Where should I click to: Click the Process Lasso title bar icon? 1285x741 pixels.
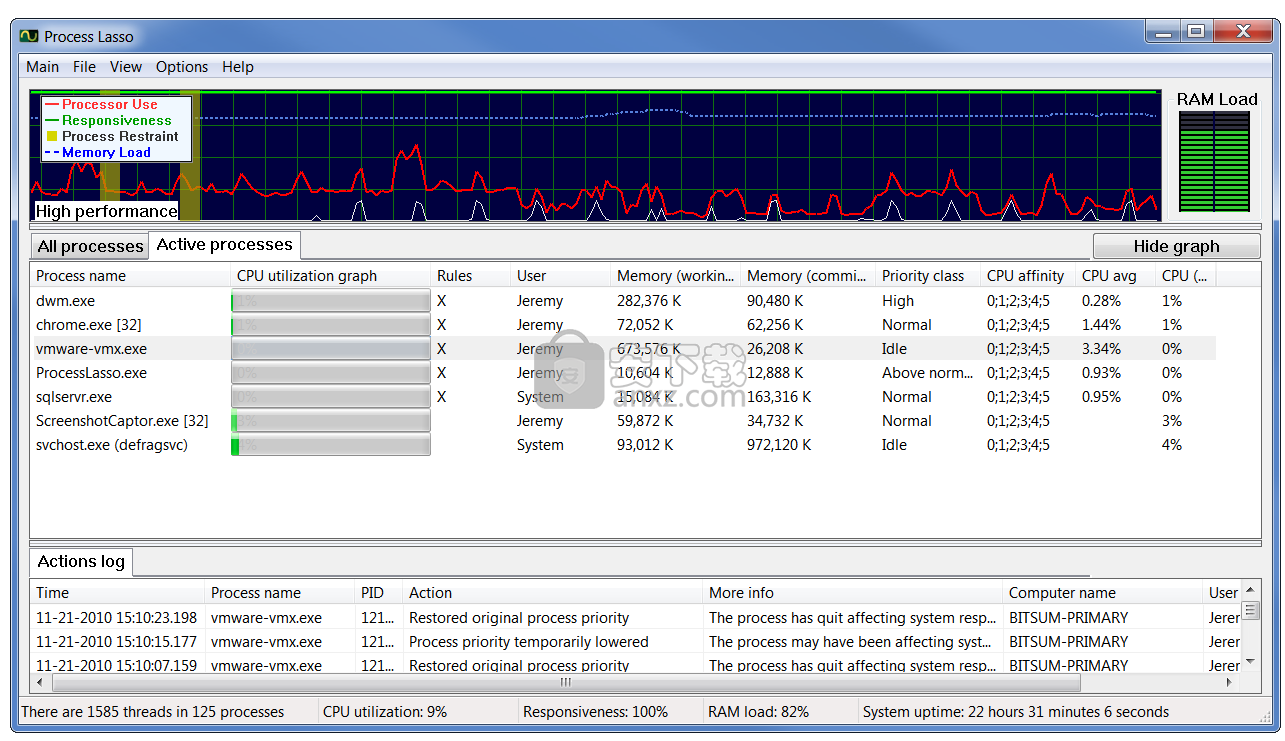click(x=29, y=36)
